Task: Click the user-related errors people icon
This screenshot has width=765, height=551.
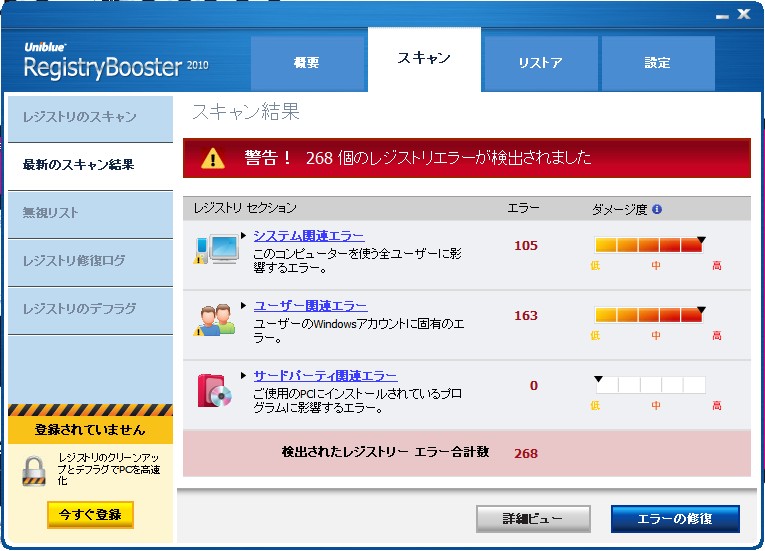Action: point(215,320)
